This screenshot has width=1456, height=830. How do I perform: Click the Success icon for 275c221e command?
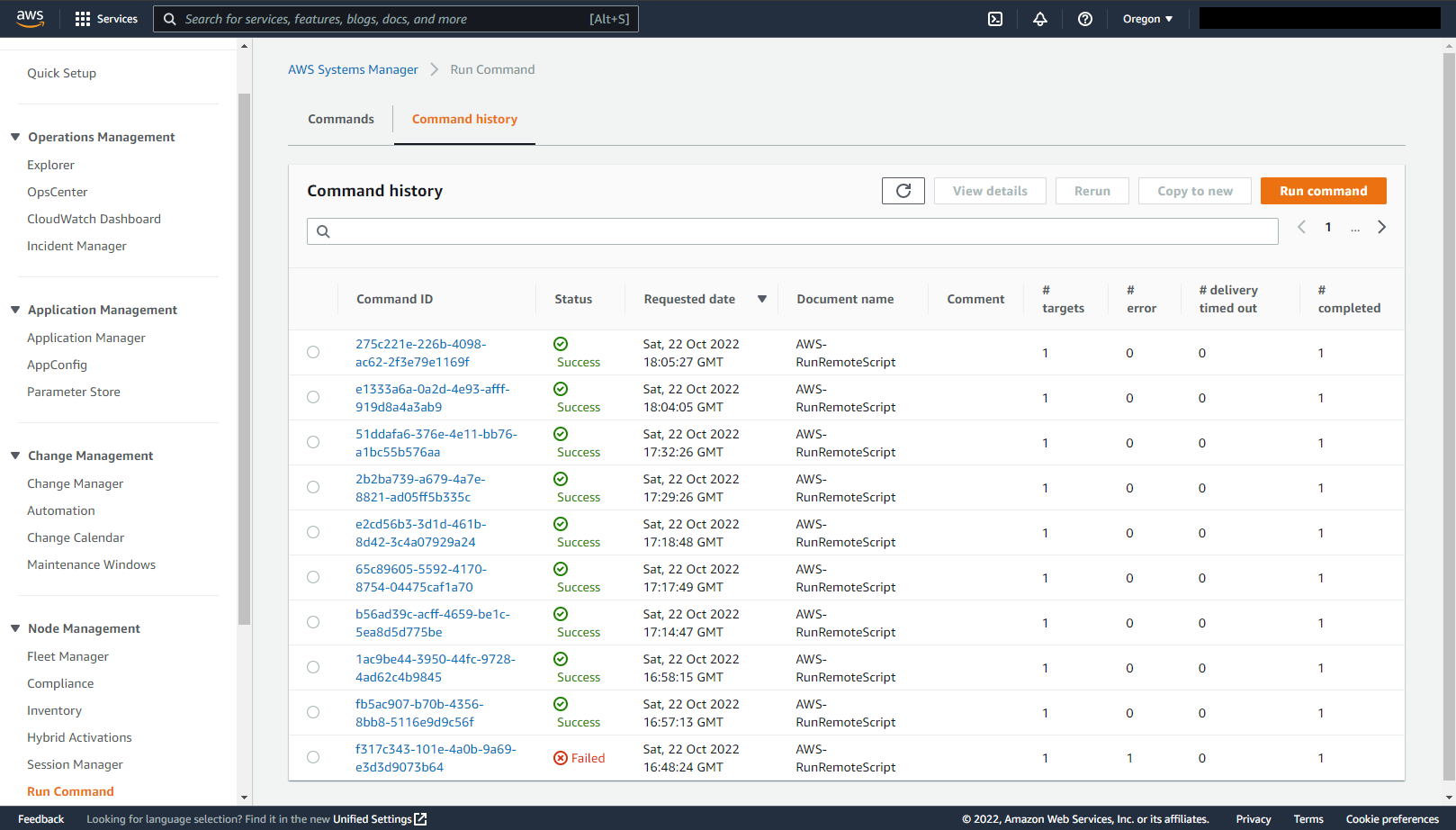point(561,344)
